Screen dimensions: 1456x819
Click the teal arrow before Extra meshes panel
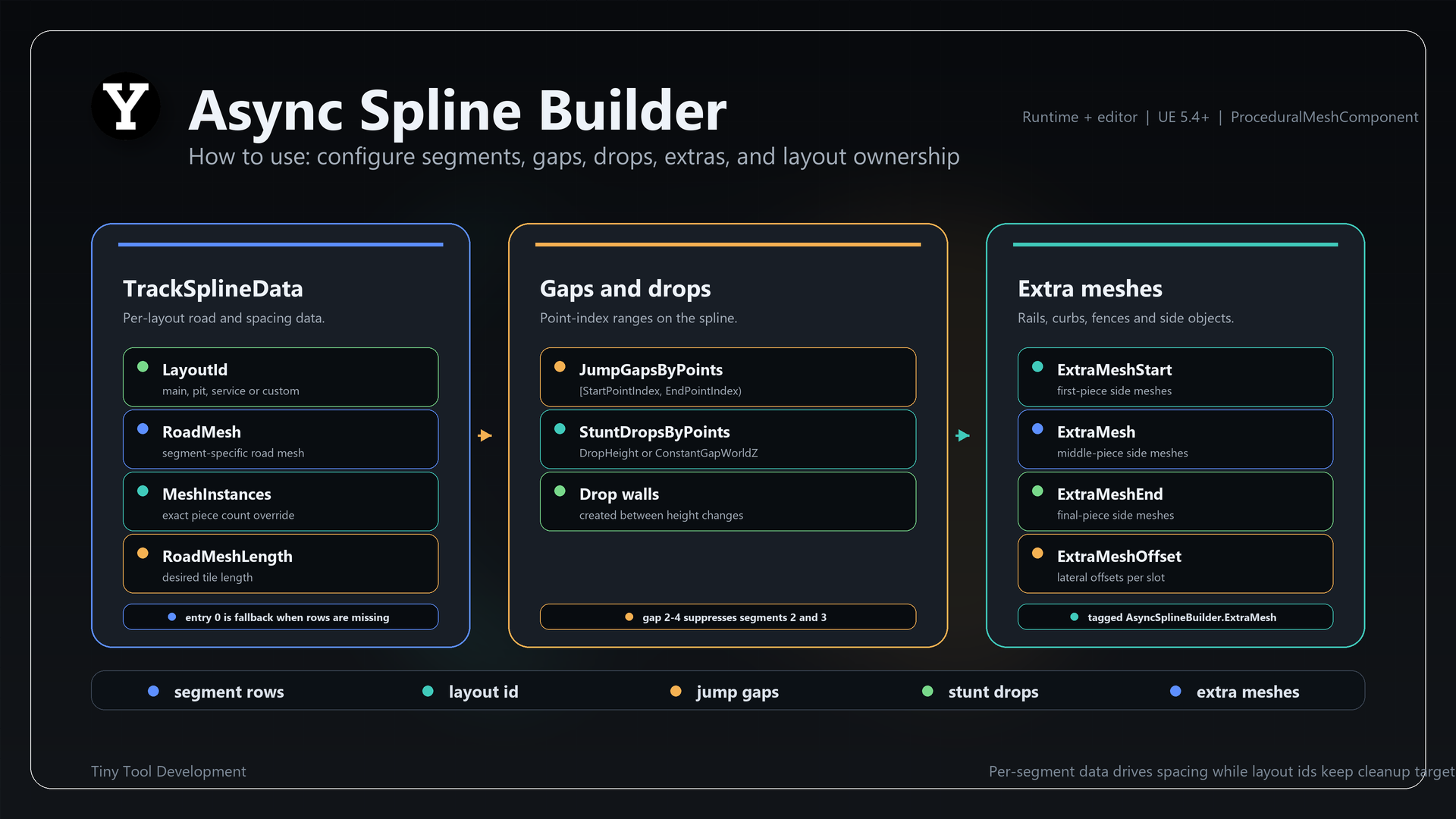click(963, 435)
